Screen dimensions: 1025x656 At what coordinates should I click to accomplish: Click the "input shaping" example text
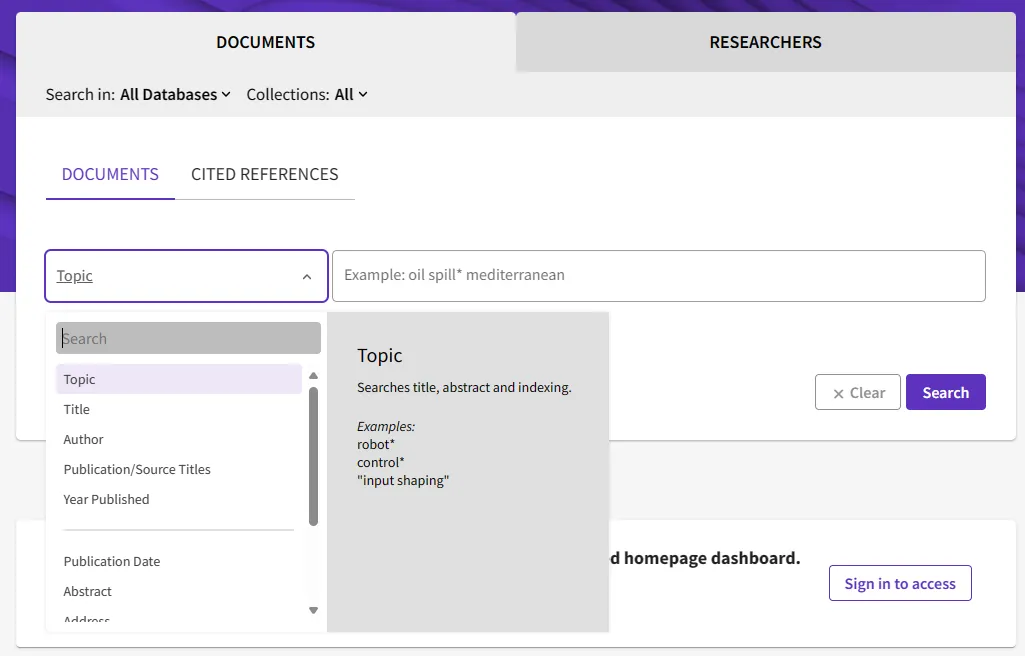403,480
